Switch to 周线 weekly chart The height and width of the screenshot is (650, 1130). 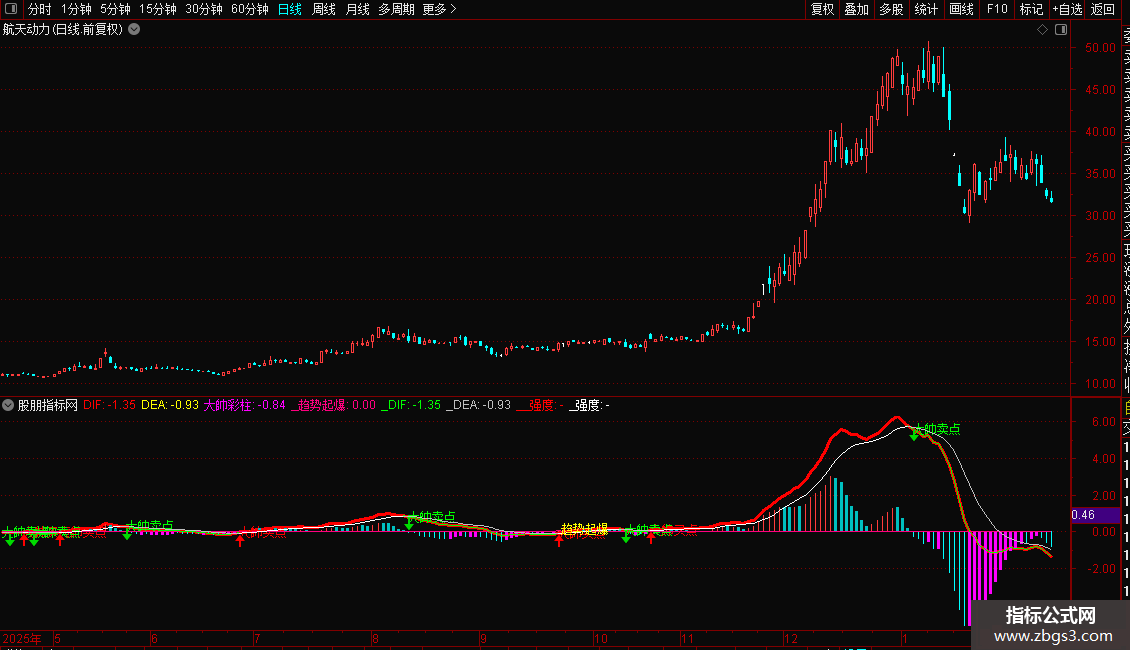tap(324, 9)
